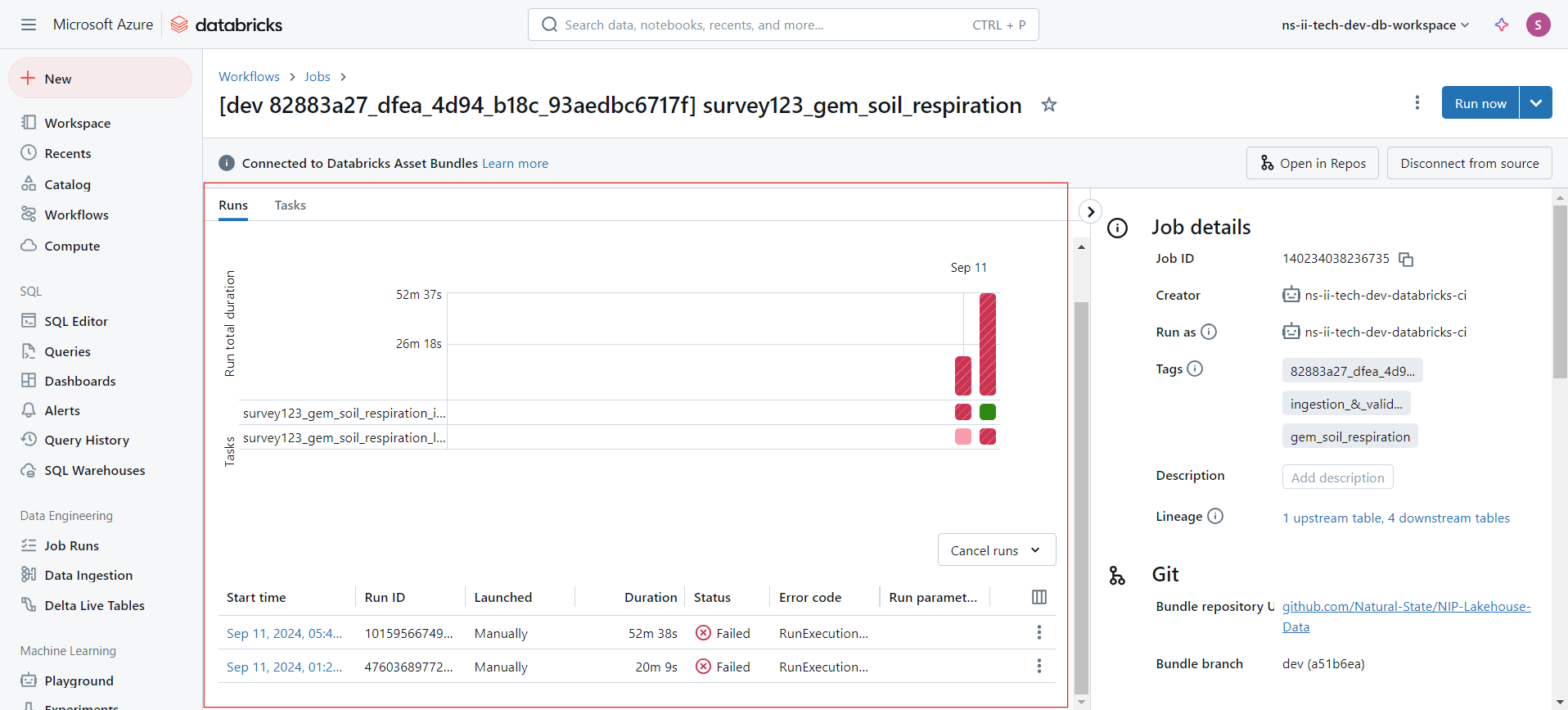
Task: Open actions menu for 20m 9s run
Action: (1039, 666)
